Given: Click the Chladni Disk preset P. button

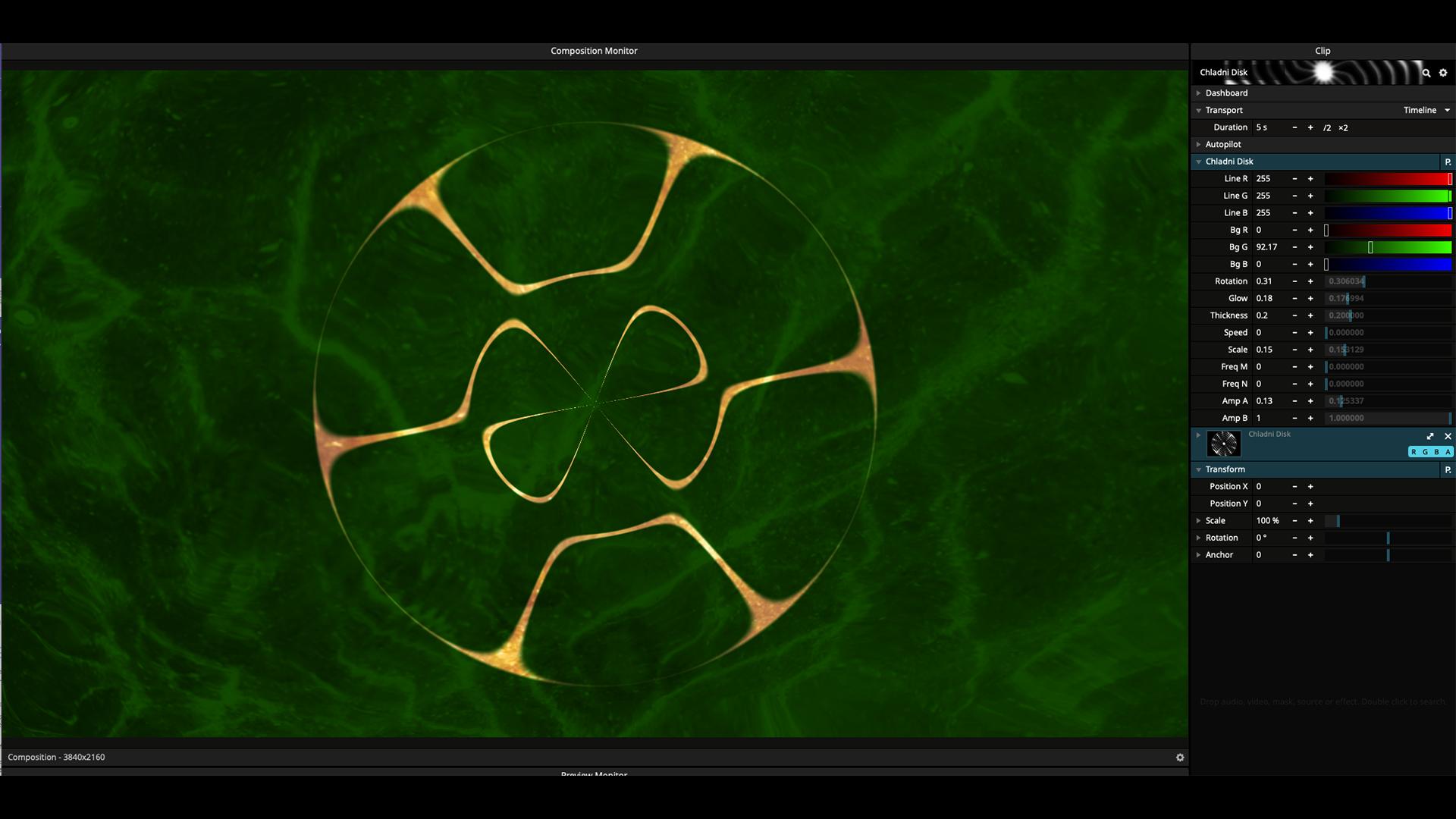Looking at the screenshot, I should pyautogui.click(x=1448, y=162).
